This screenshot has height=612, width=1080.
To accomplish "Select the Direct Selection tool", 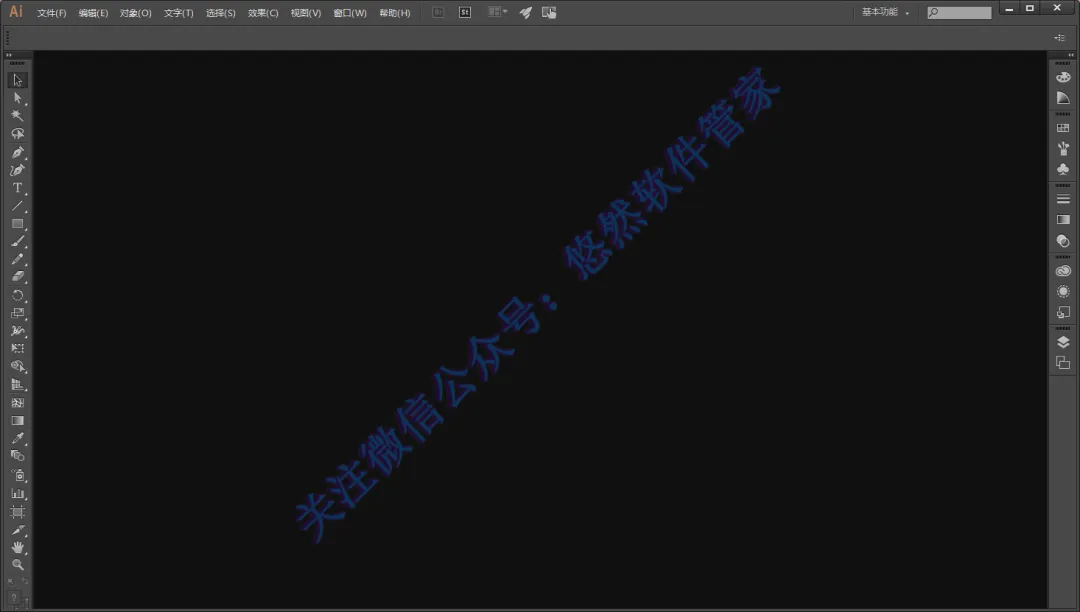I will click(x=17, y=98).
